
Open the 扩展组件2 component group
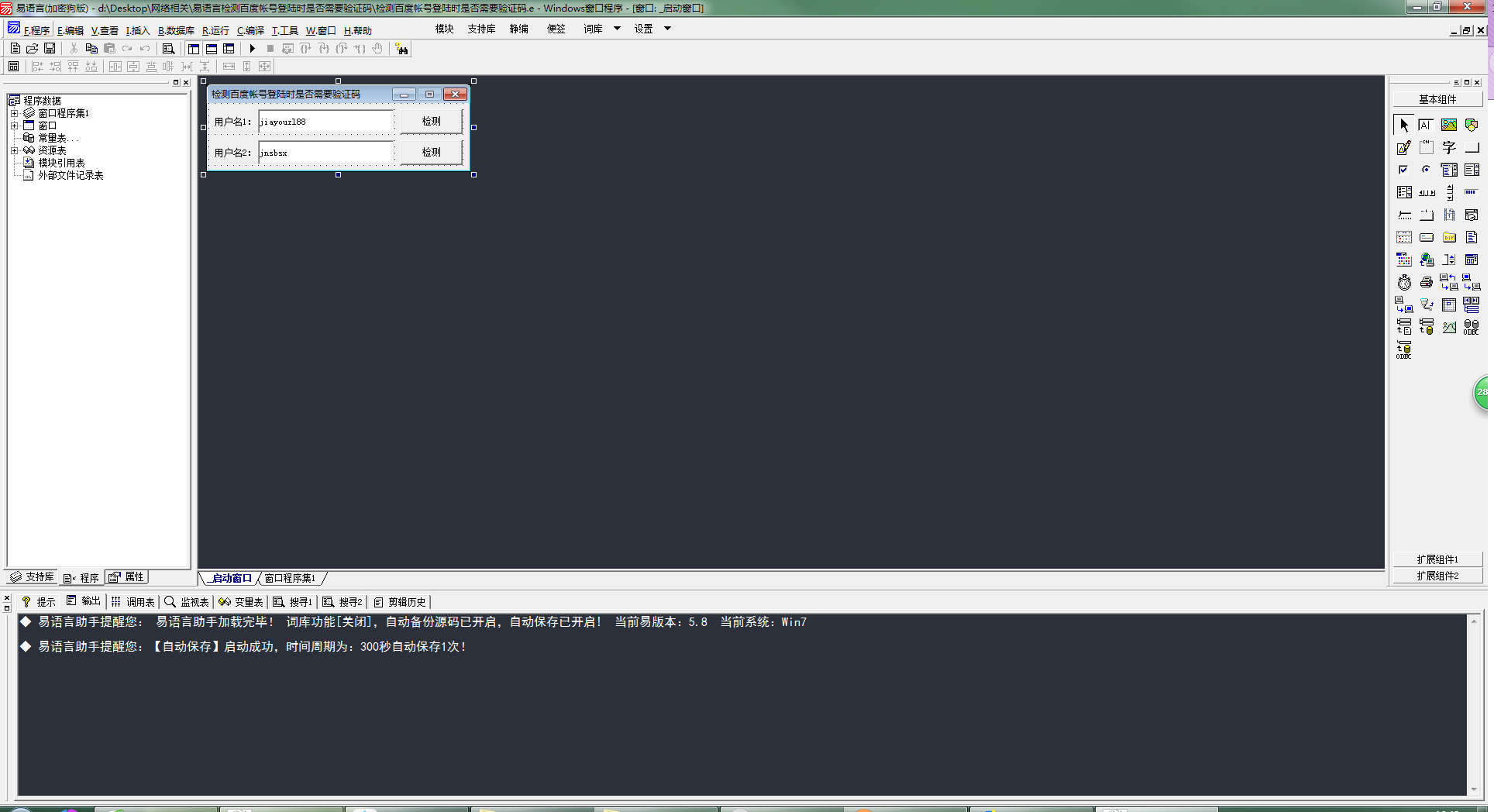[1437, 576]
